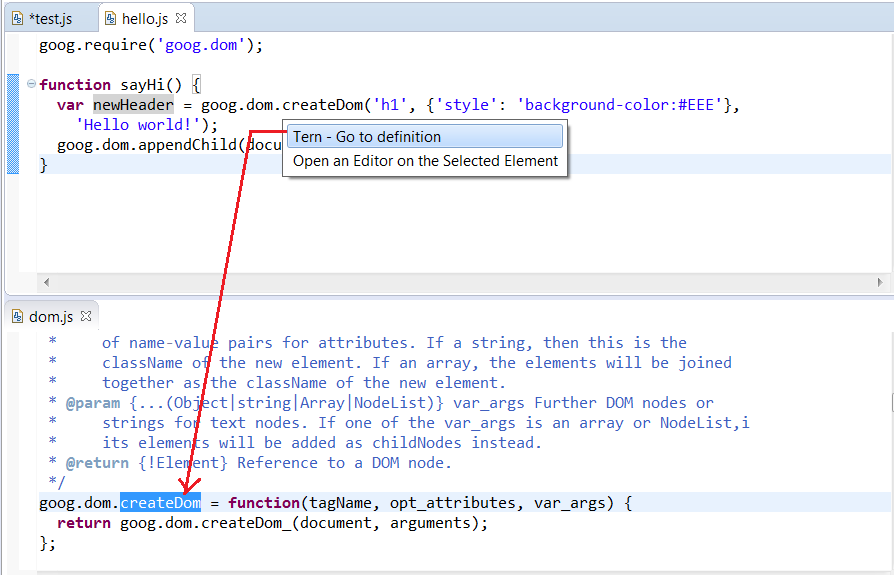This screenshot has height=575, width=894.
Task: Choose Tern - Go to definition
Action: click(425, 137)
